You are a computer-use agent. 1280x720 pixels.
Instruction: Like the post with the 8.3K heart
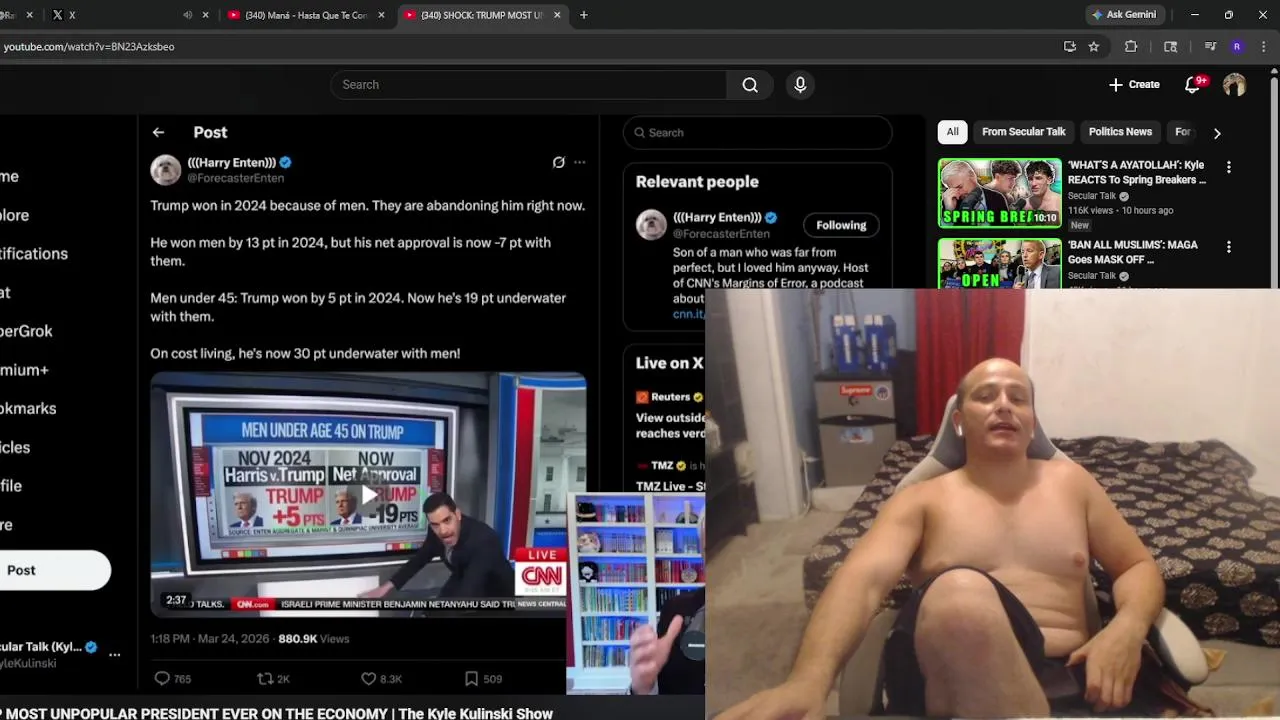point(369,679)
